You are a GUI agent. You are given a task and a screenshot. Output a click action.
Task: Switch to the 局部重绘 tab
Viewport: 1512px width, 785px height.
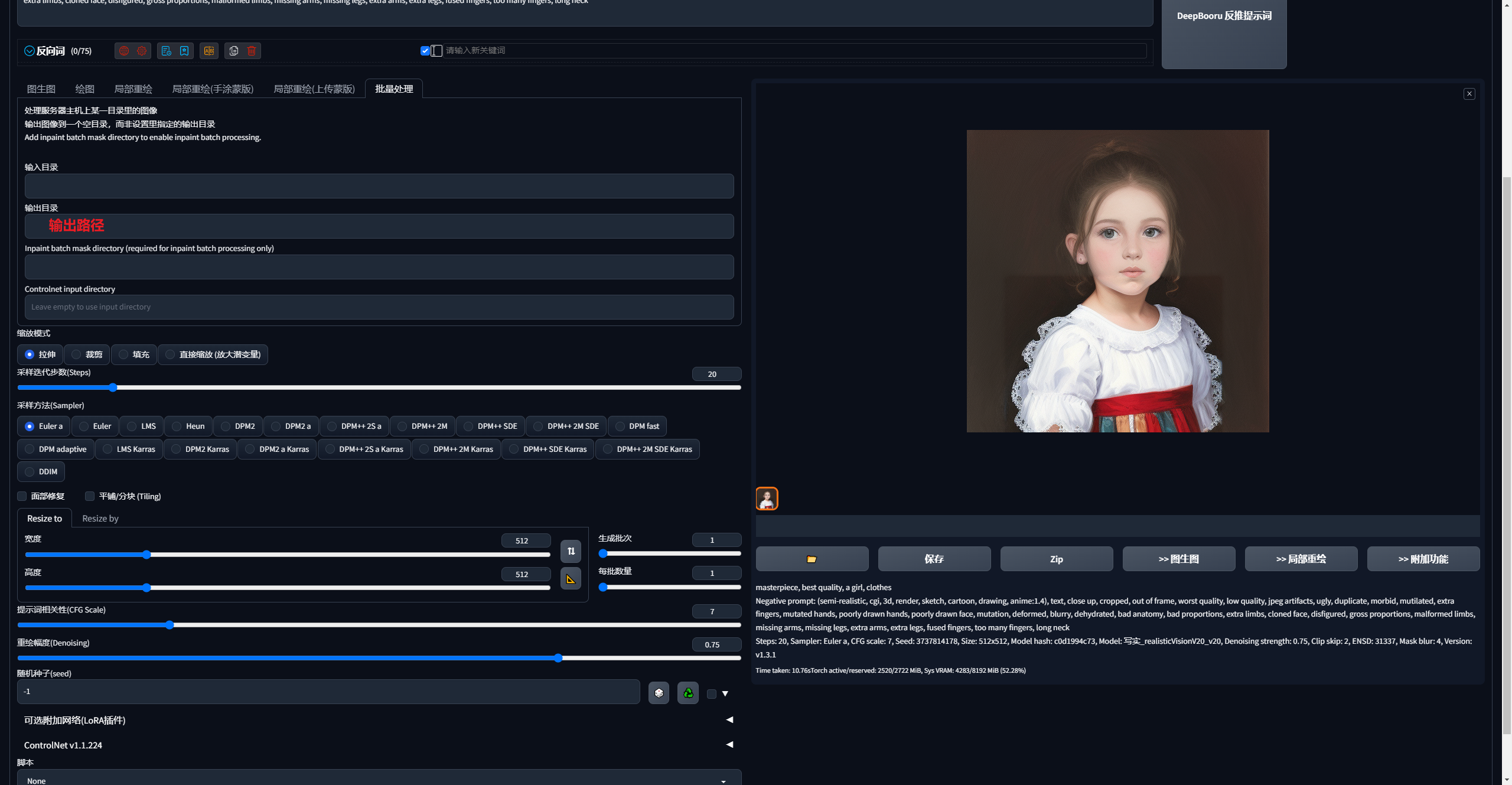[x=133, y=89]
